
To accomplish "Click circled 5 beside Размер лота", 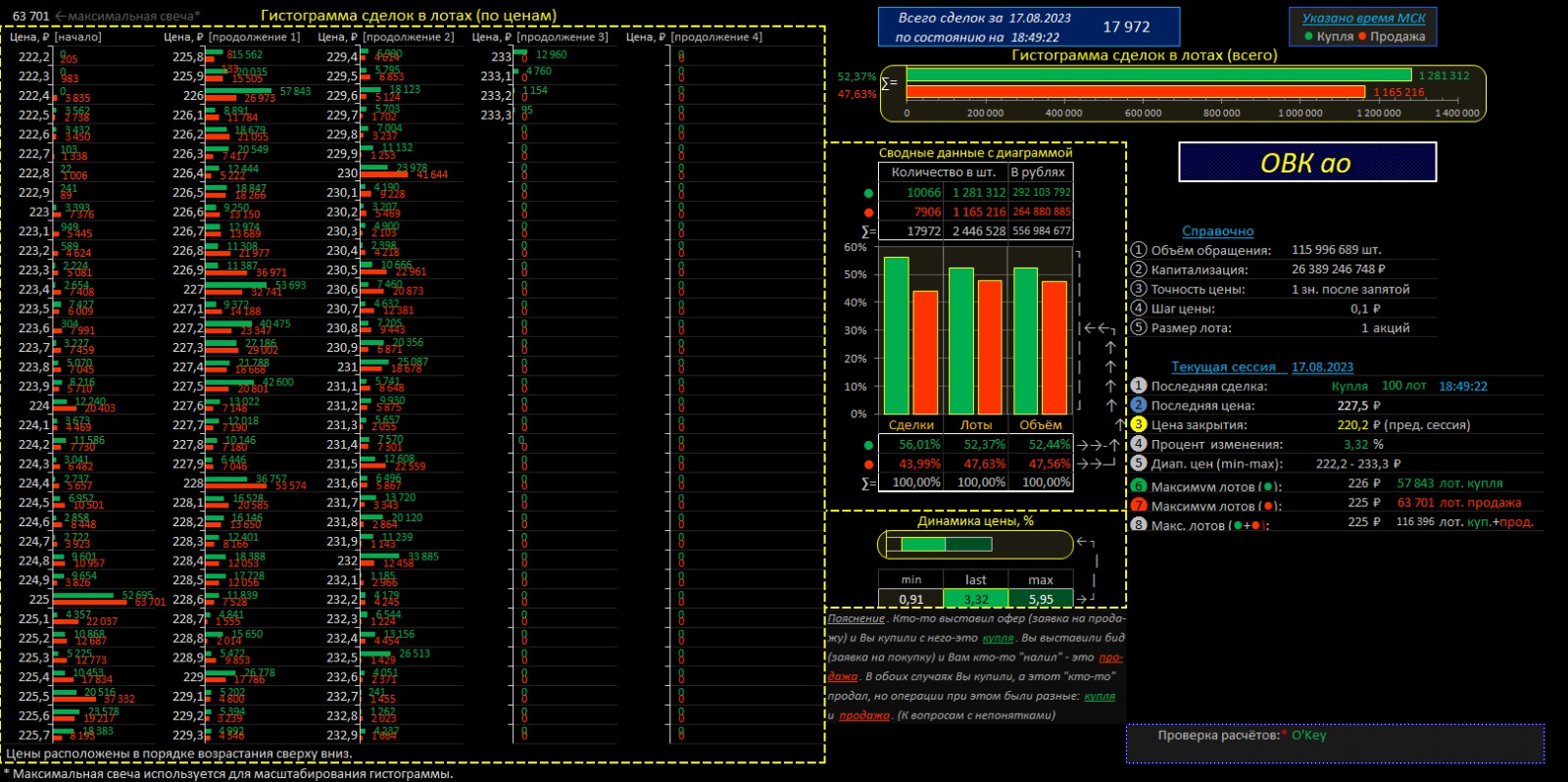I will point(1138,327).
